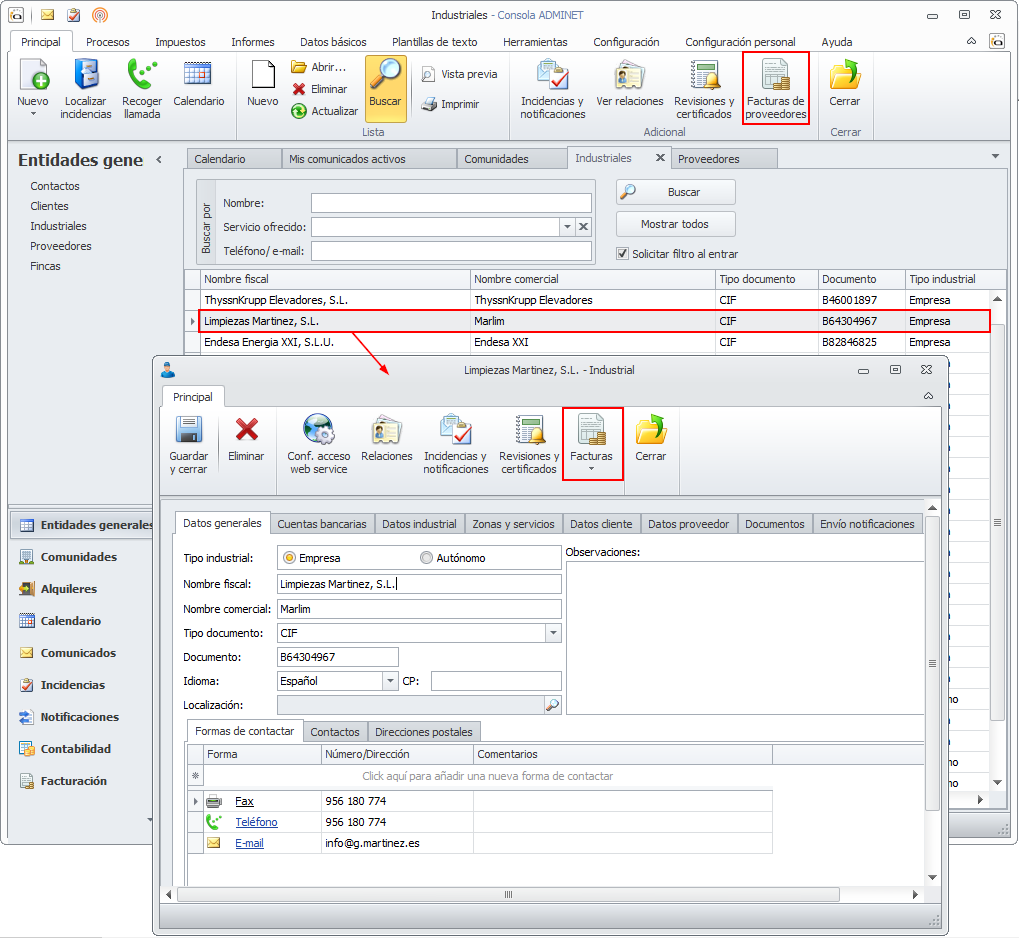Click the Fax link
This screenshot has width=1019, height=938.
(244, 801)
